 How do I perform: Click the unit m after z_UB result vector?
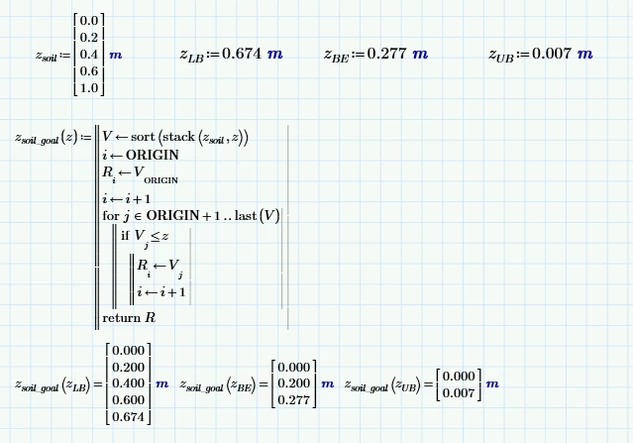(493, 384)
